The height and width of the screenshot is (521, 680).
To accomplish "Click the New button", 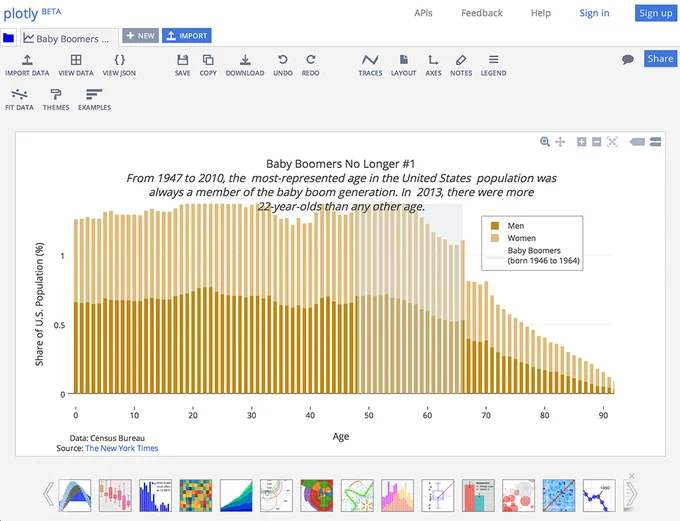I will tap(141, 36).
